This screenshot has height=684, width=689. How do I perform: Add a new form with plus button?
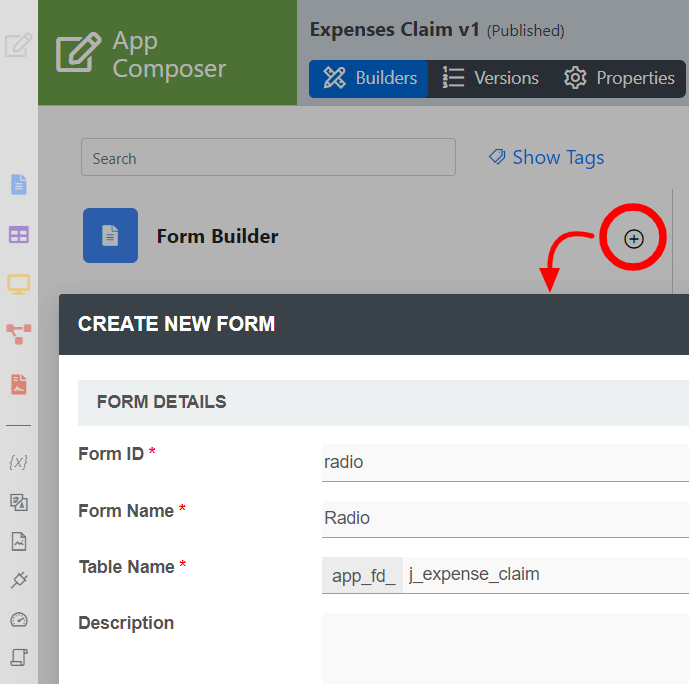coord(634,239)
